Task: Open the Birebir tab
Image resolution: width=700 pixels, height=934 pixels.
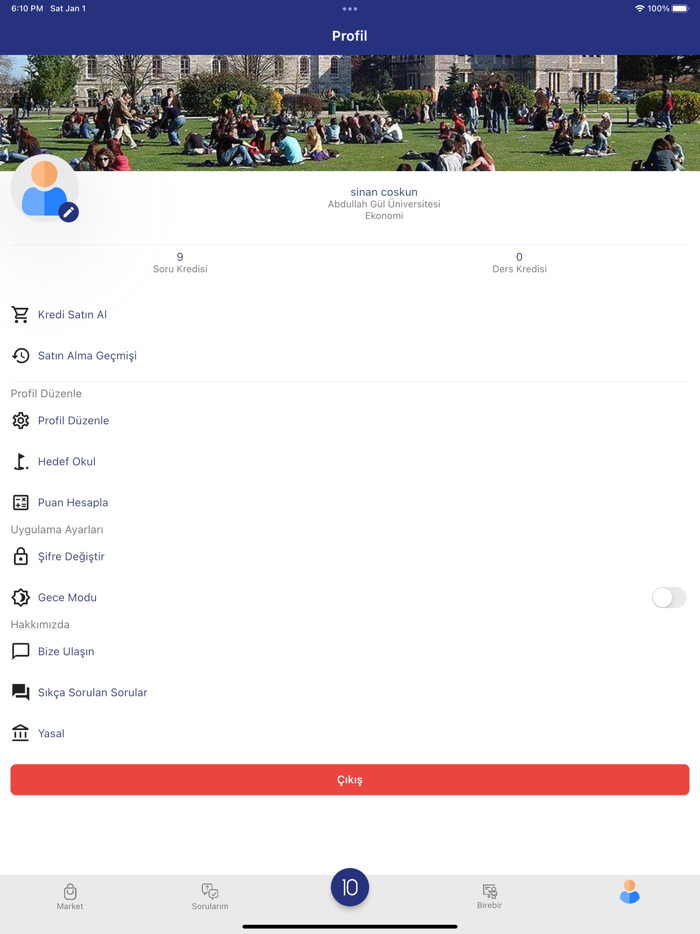Action: pos(489,896)
